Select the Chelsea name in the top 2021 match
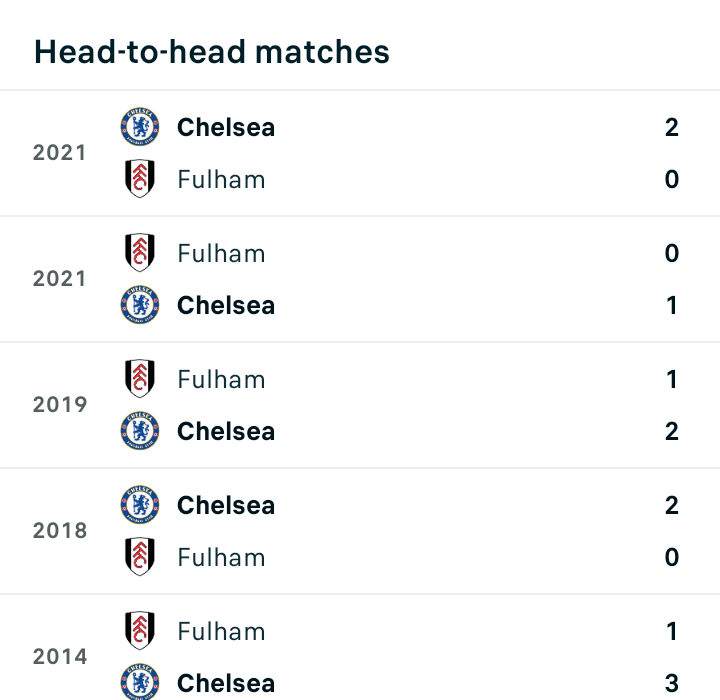720x700 pixels. click(x=226, y=127)
